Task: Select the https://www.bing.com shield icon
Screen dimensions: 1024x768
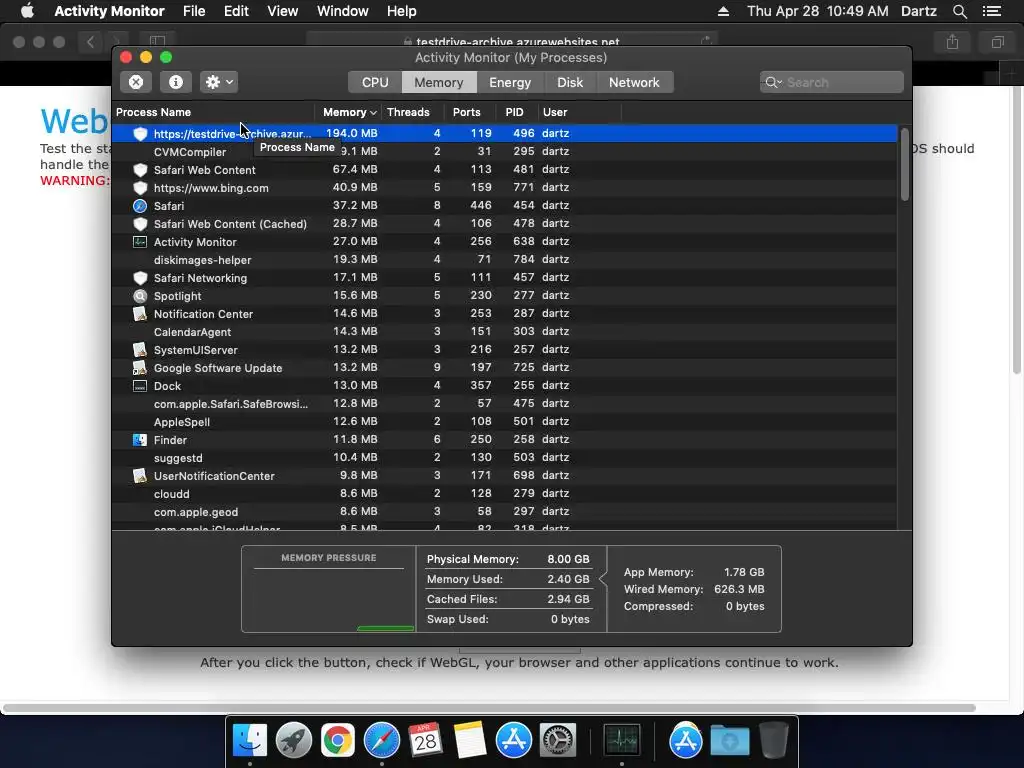Action: click(x=140, y=188)
